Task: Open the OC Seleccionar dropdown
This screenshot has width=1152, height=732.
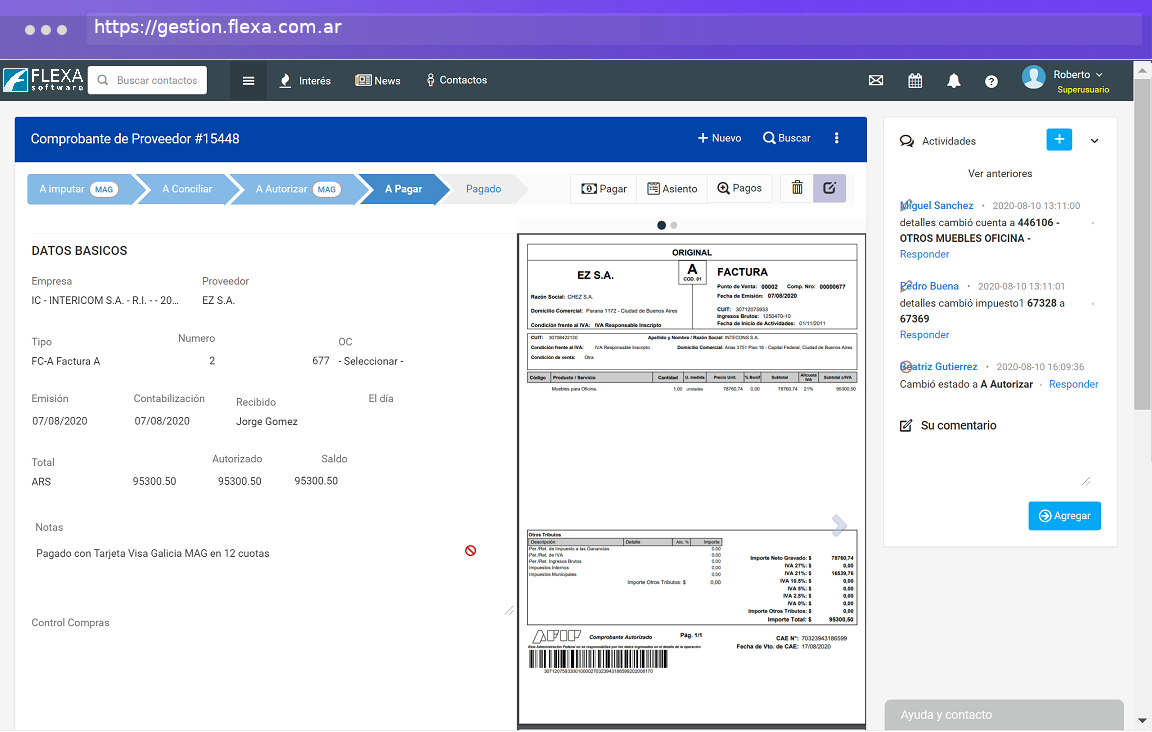Action: pos(371,361)
